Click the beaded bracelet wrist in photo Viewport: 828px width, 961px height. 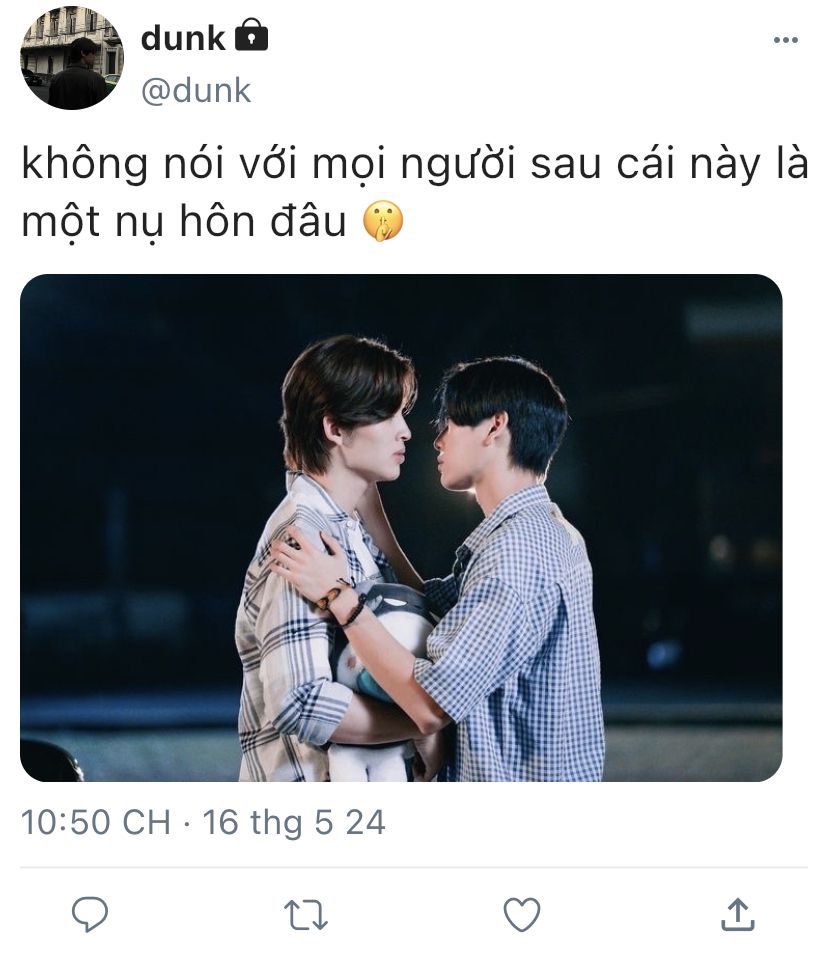coord(341,602)
